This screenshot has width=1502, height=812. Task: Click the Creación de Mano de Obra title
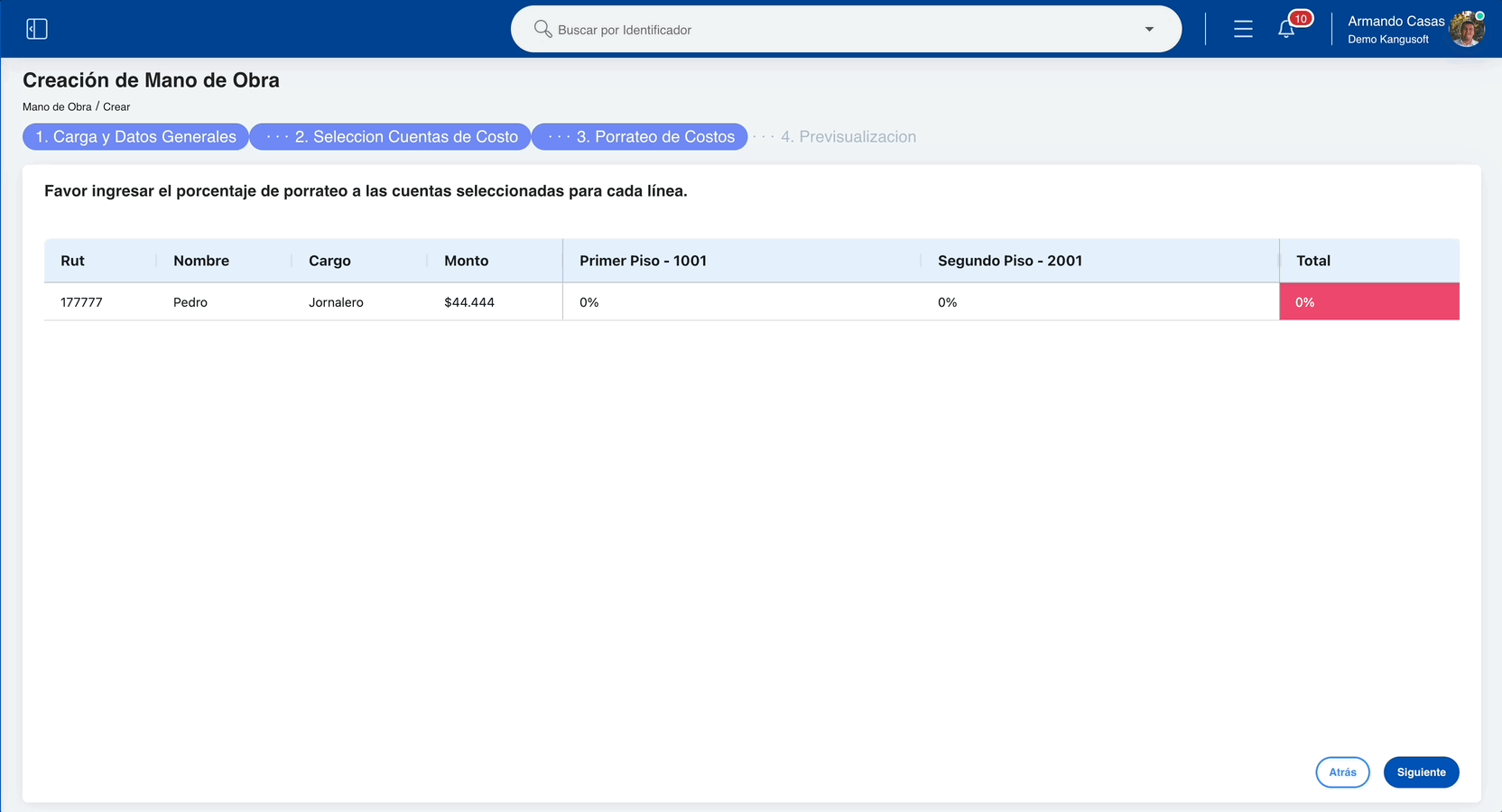click(x=151, y=80)
